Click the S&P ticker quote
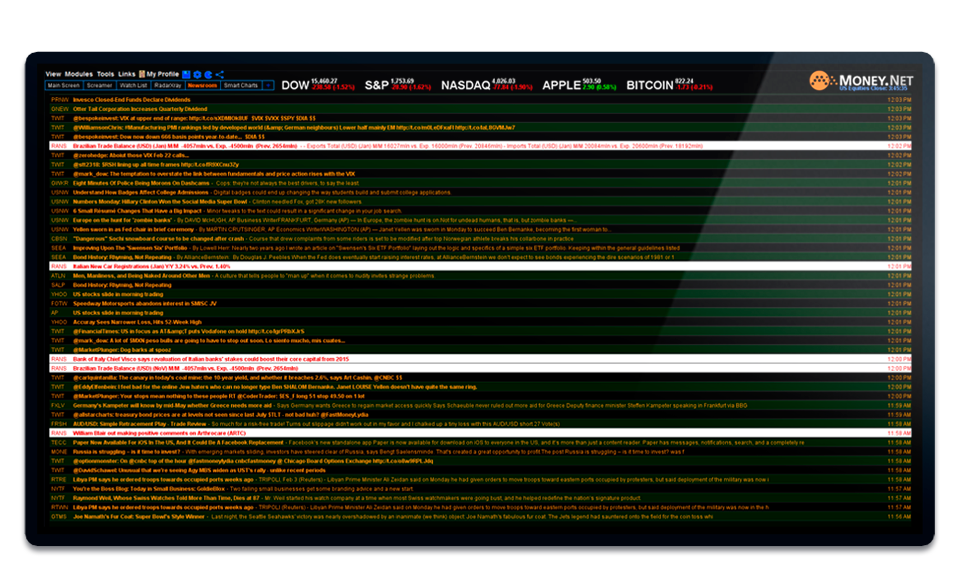The height and width of the screenshot is (588, 960). 398,85
